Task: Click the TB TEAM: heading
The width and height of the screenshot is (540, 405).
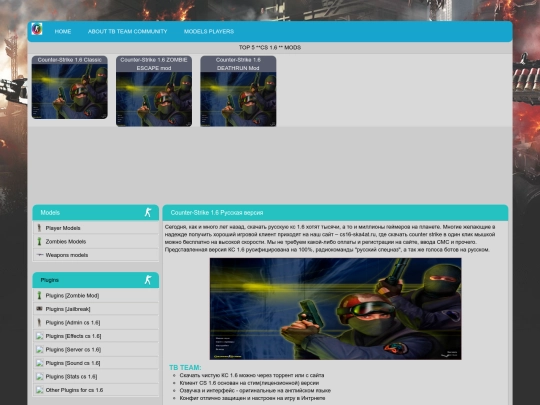Action: 185,367
